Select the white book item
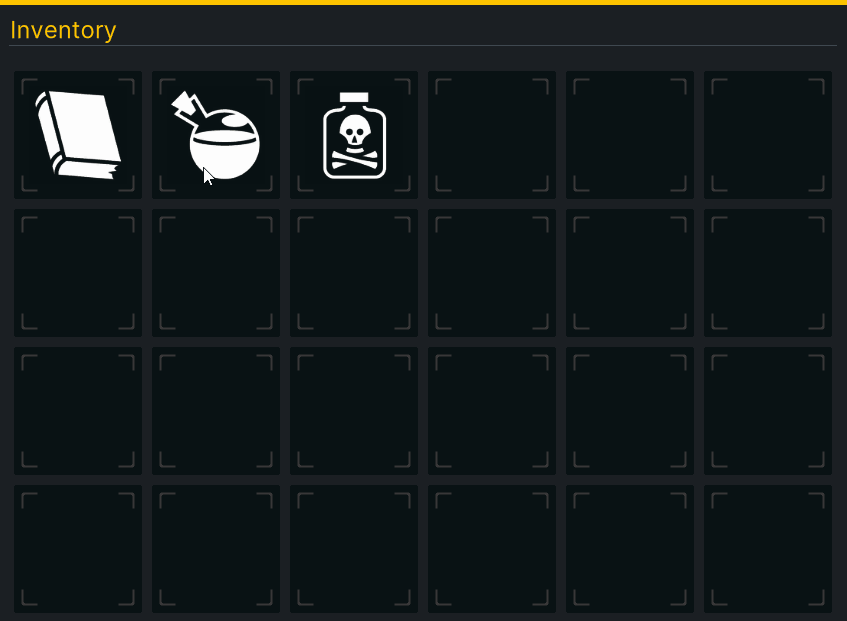This screenshot has height=621, width=847. click(x=78, y=135)
